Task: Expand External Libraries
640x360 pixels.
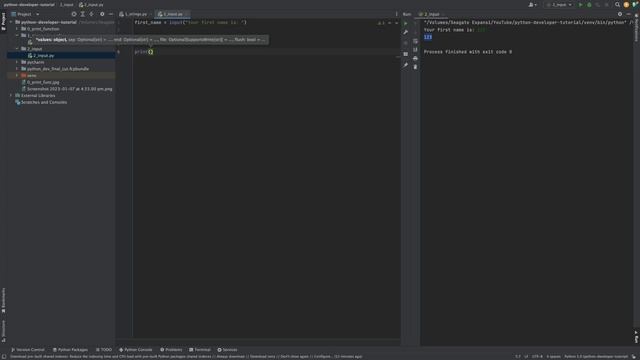Action: (x=11, y=96)
